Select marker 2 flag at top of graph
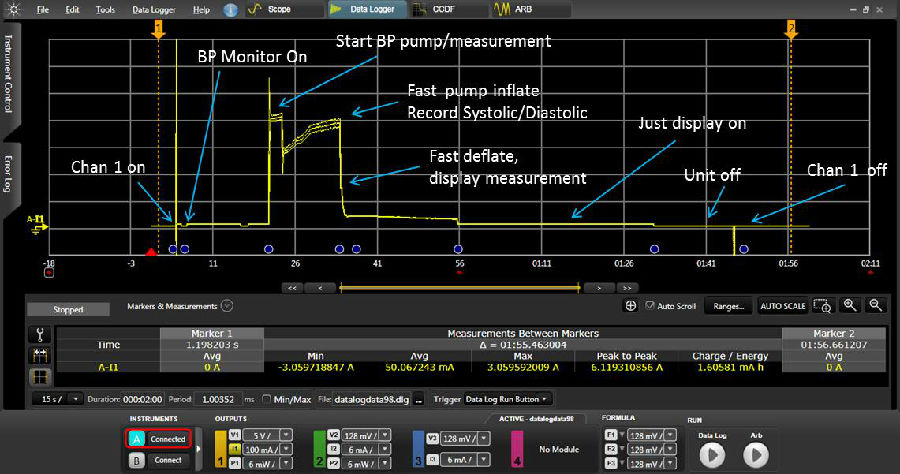900x474 pixels. tap(791, 29)
